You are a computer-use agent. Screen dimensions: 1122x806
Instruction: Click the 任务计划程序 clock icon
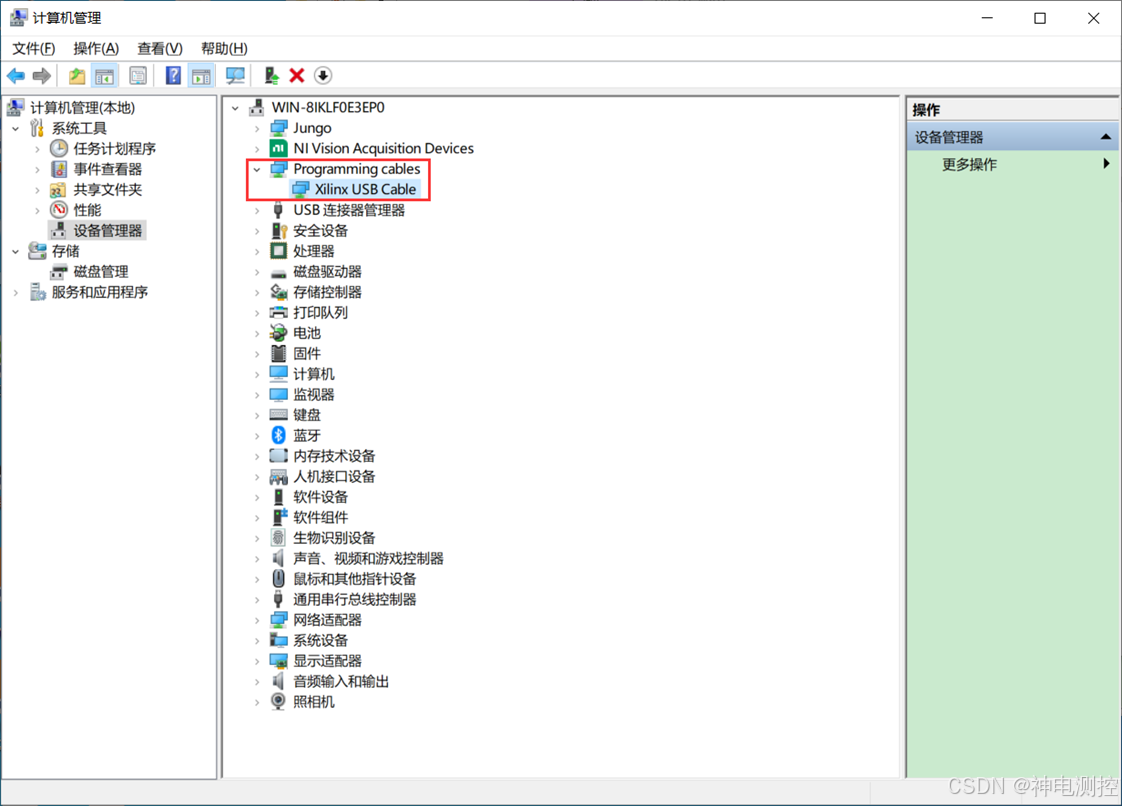click(59, 148)
